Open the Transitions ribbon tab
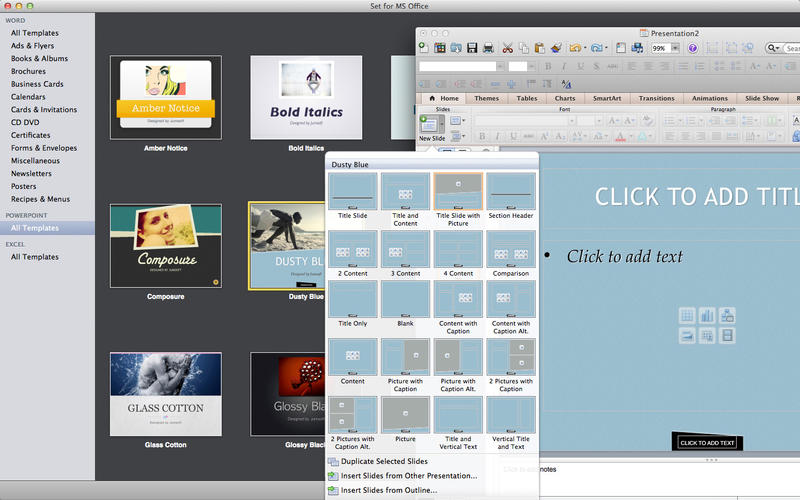The image size is (800, 500). (x=656, y=98)
